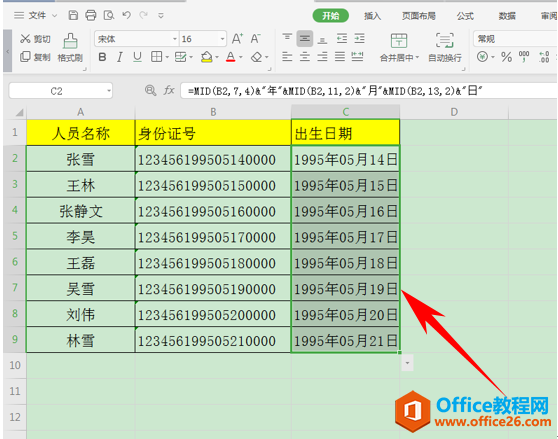Viewport: 558px width, 439px height.
Task: Select column B header
Action: pos(213,112)
